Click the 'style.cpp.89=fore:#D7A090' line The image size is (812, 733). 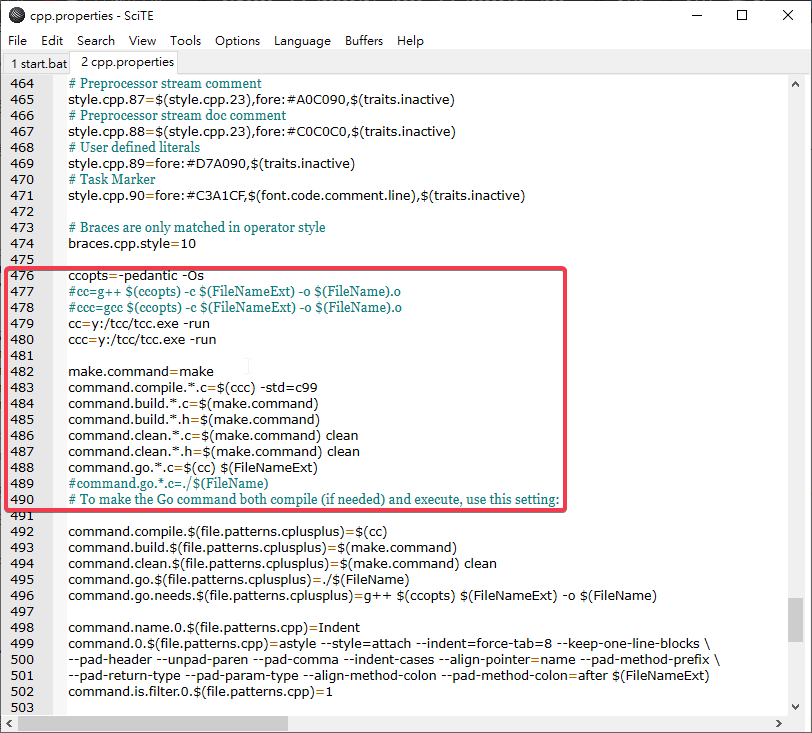(x=211, y=164)
